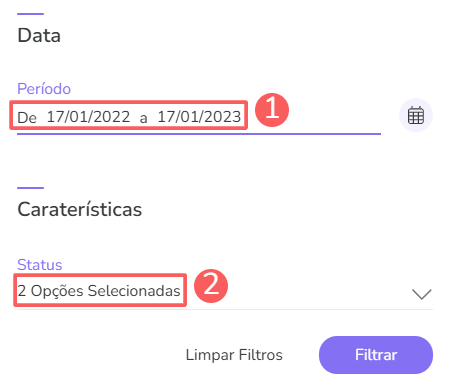
Task: Select the start date 17/01/2022
Action: tap(88, 117)
